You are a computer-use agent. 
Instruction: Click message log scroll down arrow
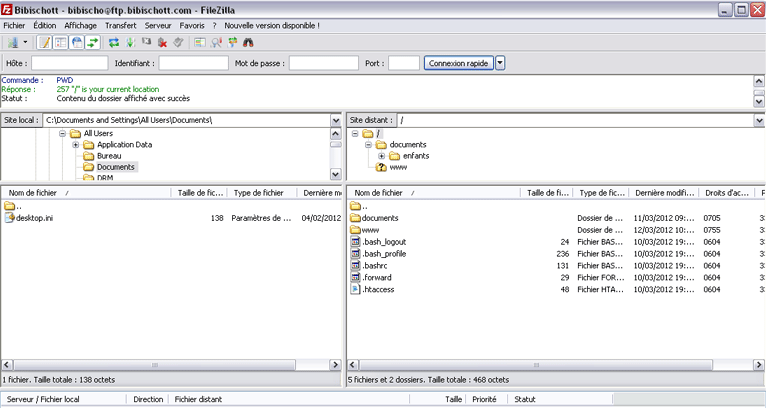pyautogui.click(x=759, y=101)
